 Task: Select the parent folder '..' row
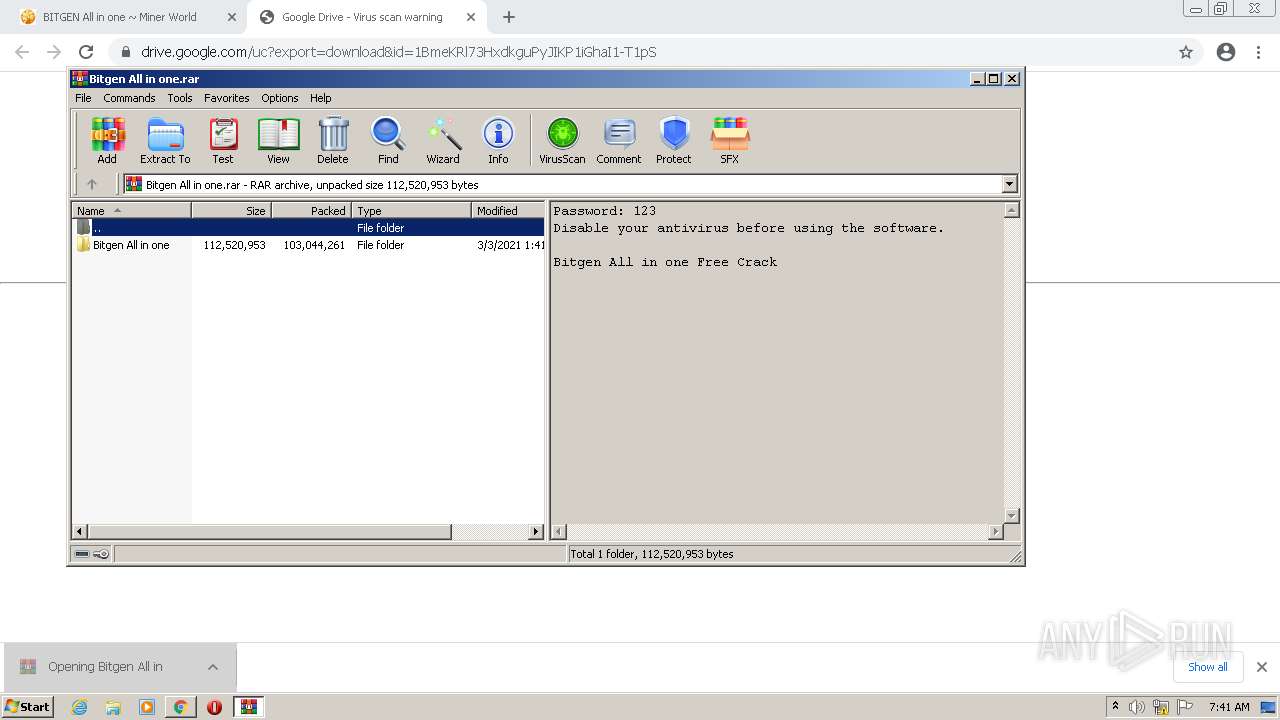tap(308, 228)
